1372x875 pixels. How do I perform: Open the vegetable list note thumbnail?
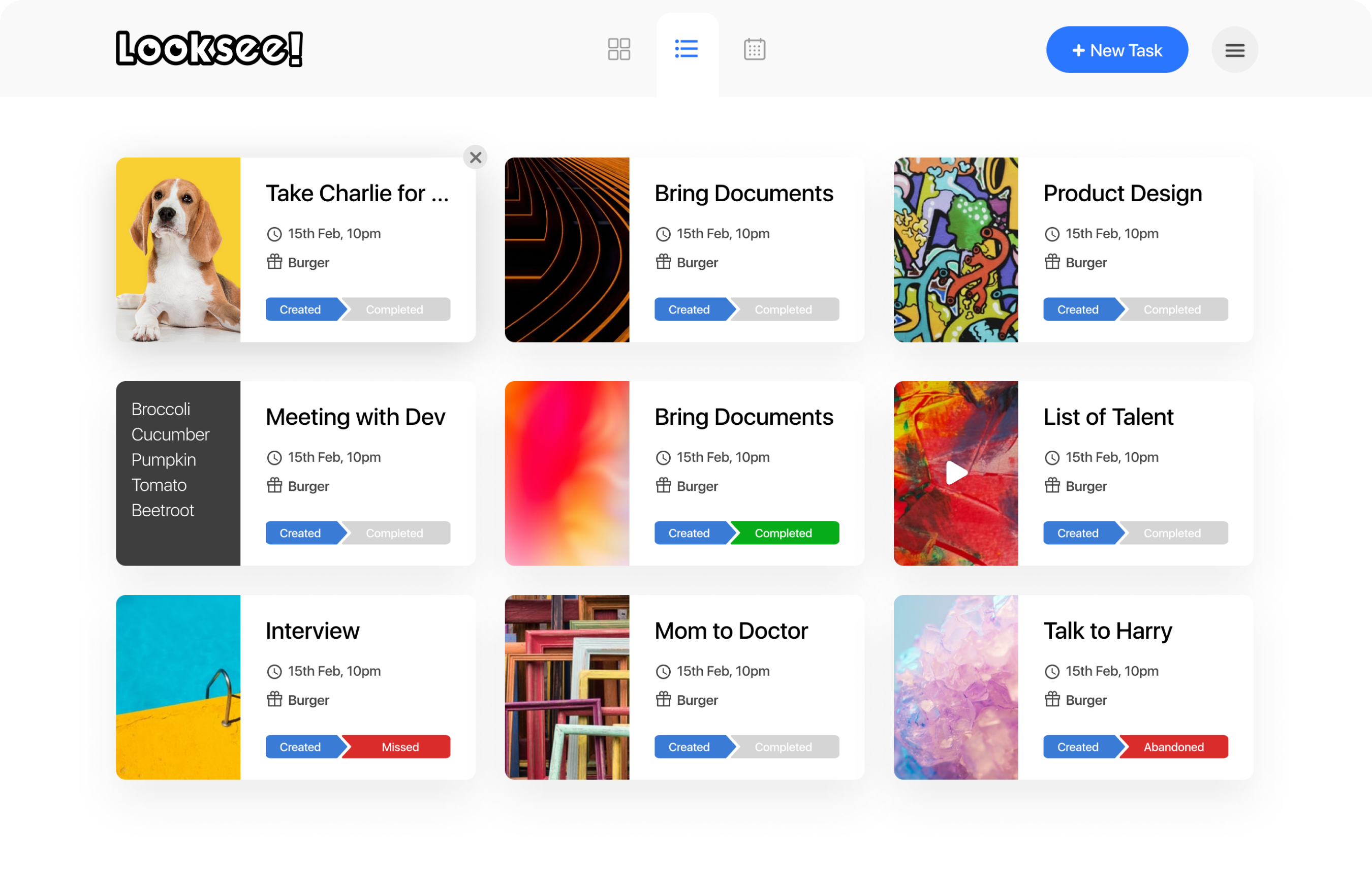(178, 473)
